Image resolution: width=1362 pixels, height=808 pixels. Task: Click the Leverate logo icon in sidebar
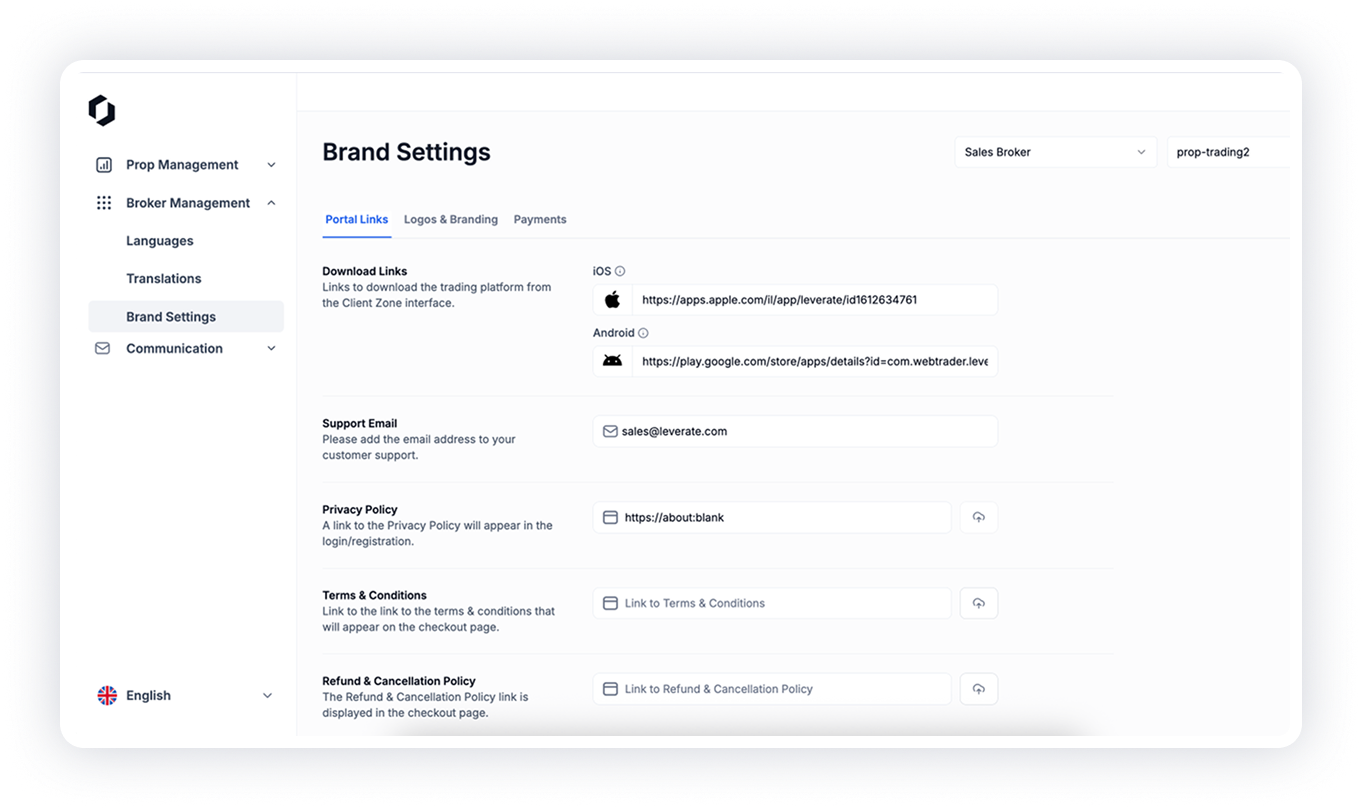[x=102, y=110]
